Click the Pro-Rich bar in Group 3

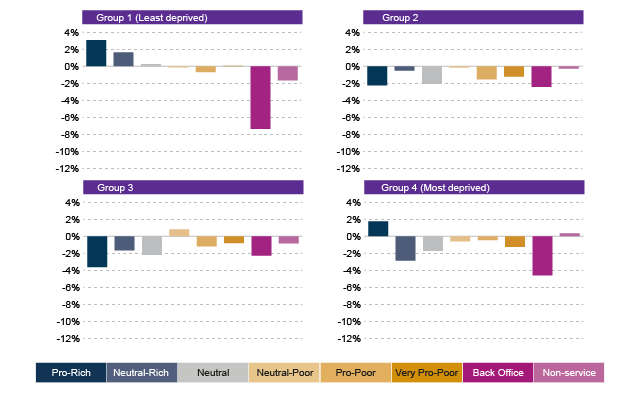tap(96, 252)
